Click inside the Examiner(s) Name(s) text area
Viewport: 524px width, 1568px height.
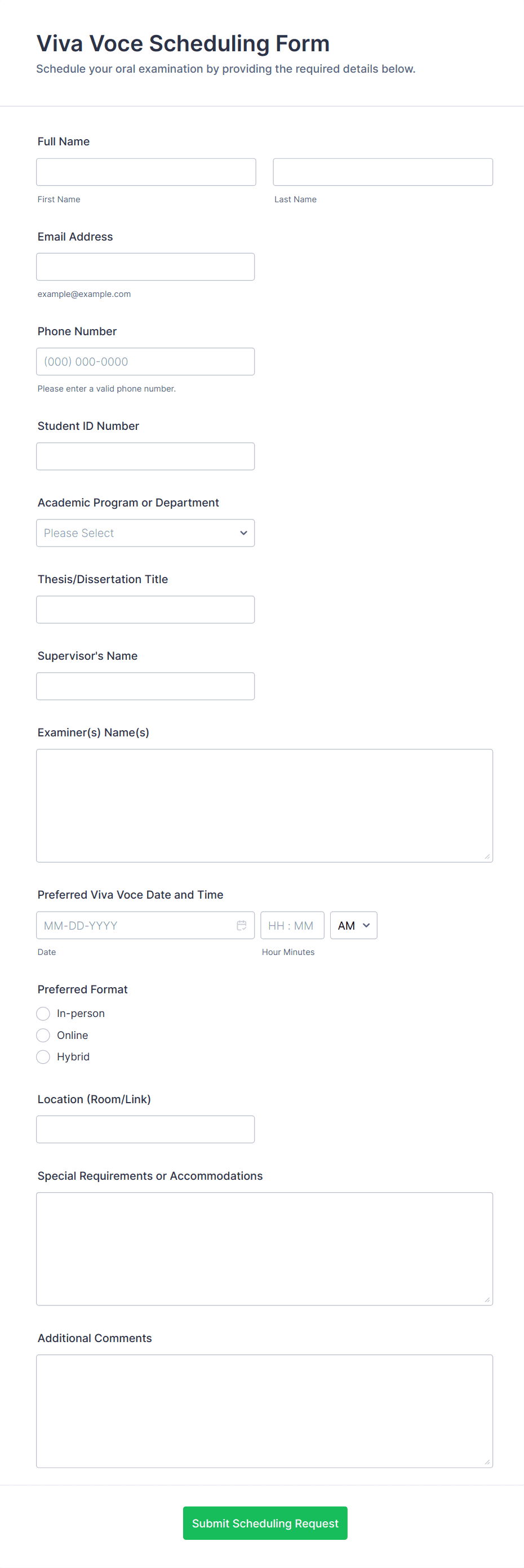click(x=264, y=805)
